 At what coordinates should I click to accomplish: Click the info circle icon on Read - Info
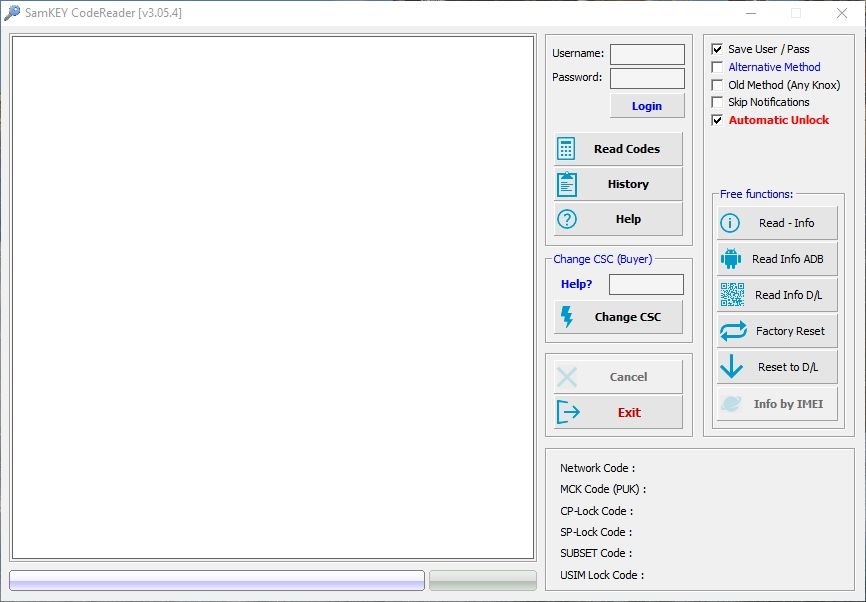point(730,223)
